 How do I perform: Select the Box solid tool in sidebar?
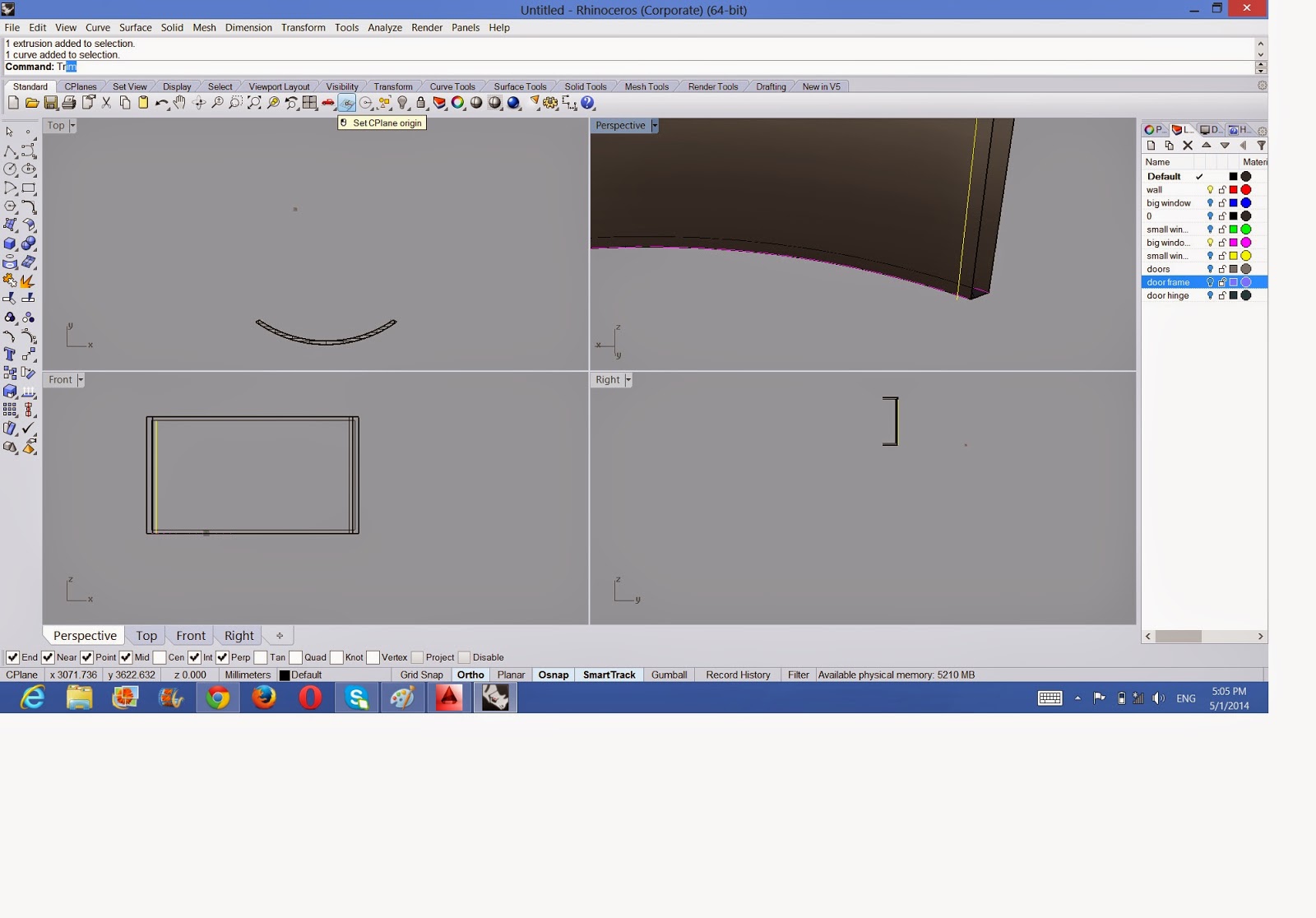pos(10,243)
